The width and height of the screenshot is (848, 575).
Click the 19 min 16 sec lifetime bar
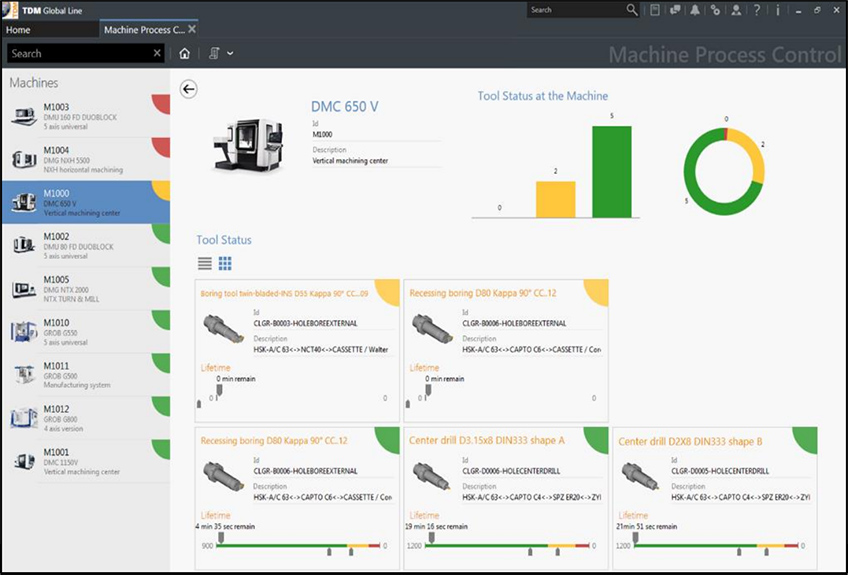507,546
